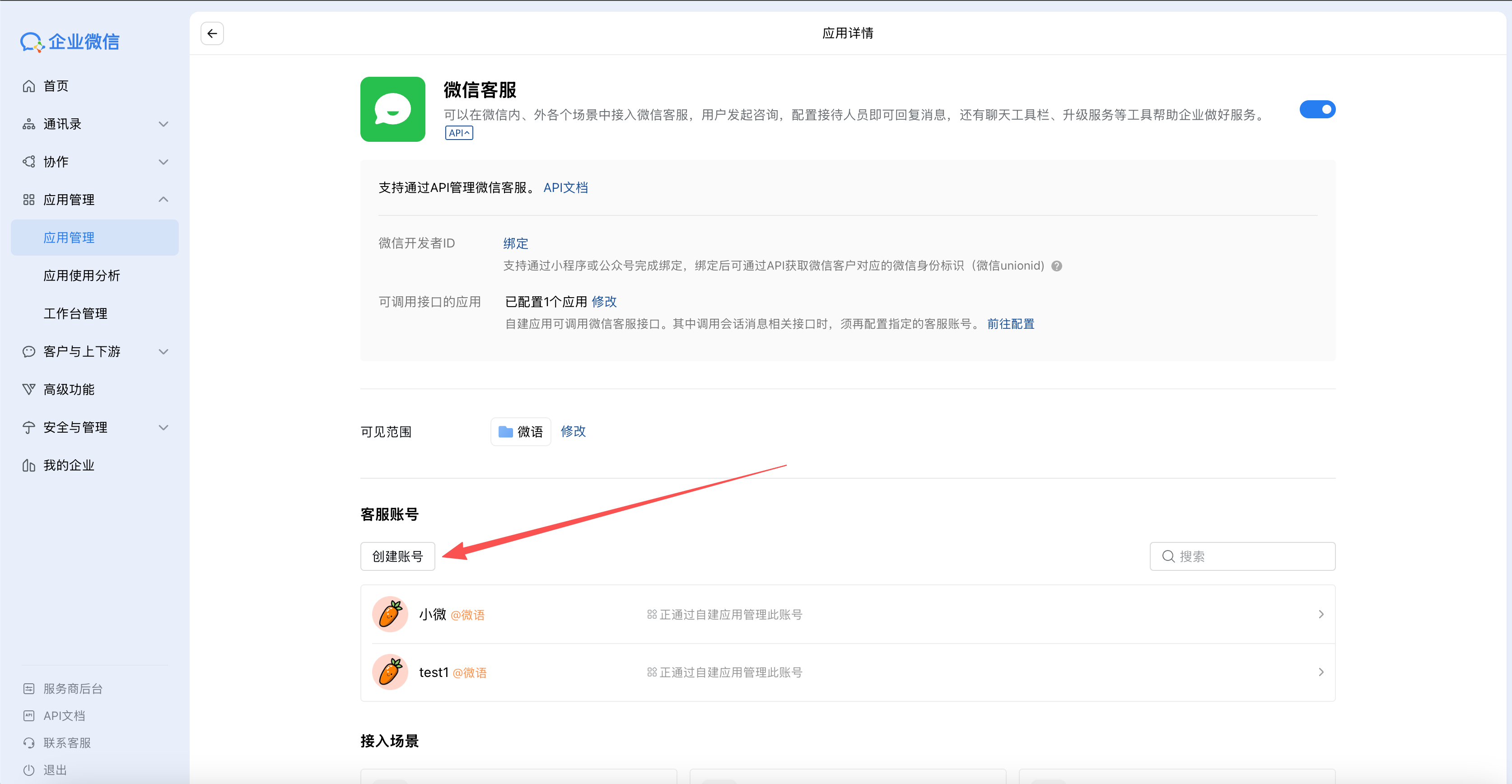The height and width of the screenshot is (784, 1512).
Task: Expand the 通讯录 menu chevron
Action: pos(164,124)
